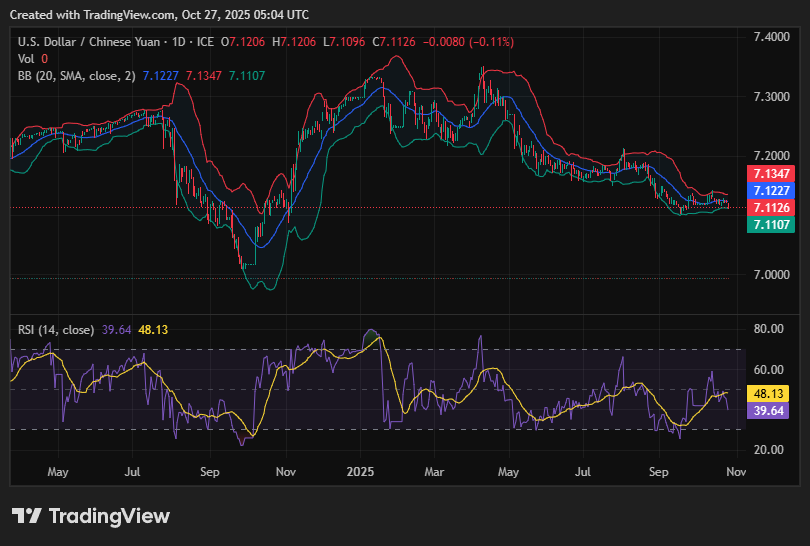
Task: Select the BB (20, SMA, close, 2) legend
Action: (77, 76)
